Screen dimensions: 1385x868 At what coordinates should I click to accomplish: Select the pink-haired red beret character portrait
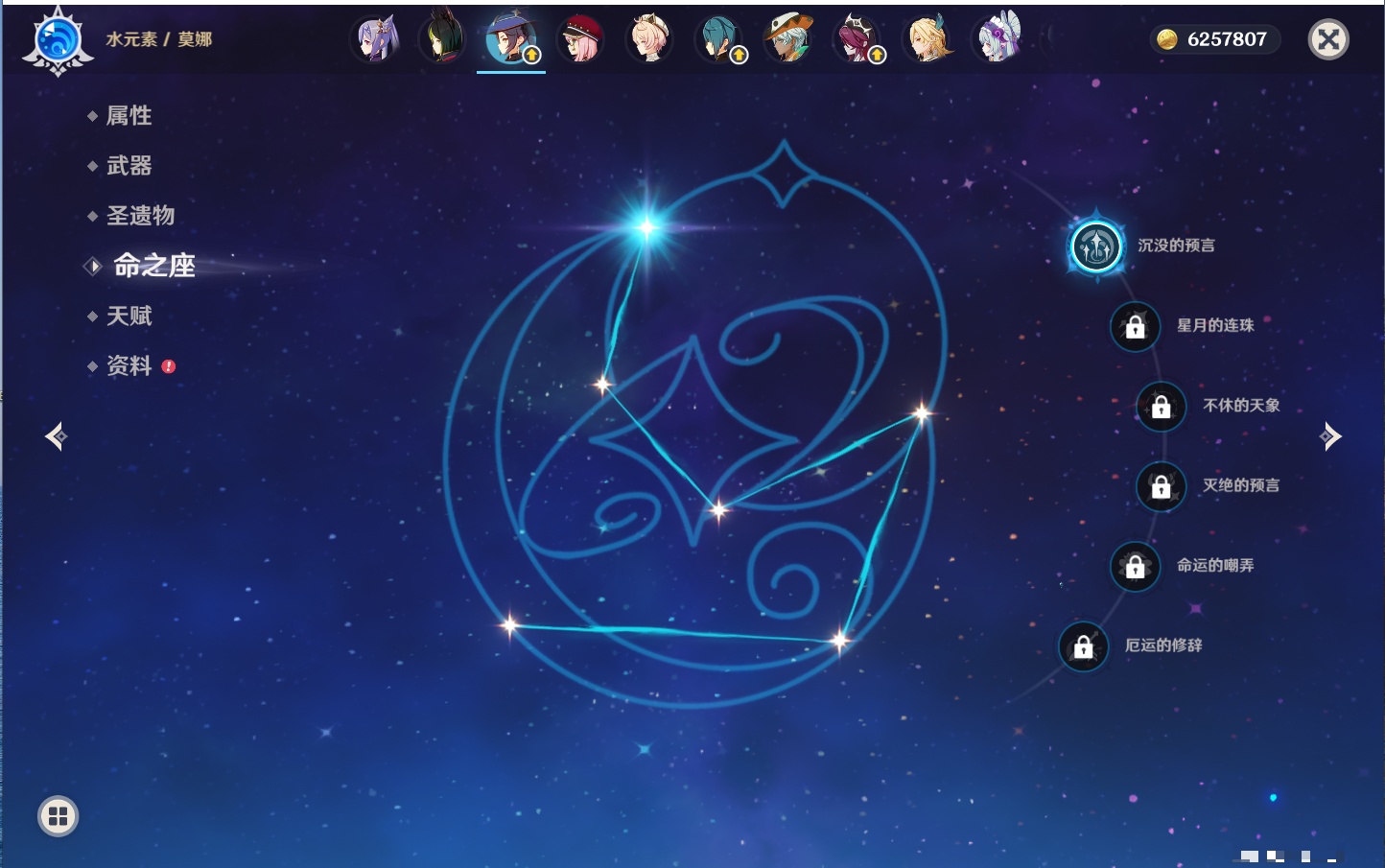click(580, 39)
